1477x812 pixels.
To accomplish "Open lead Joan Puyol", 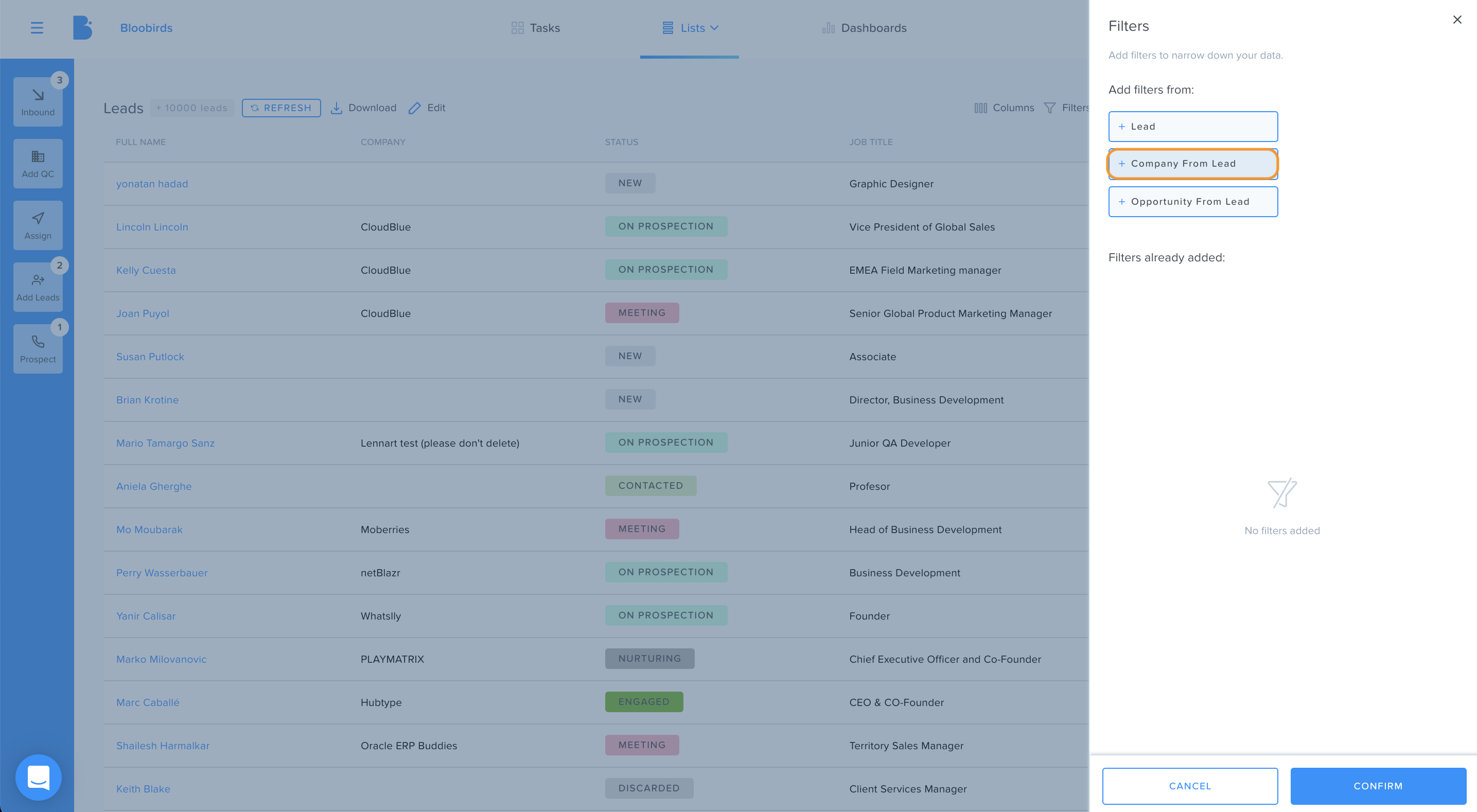I will click(x=142, y=313).
